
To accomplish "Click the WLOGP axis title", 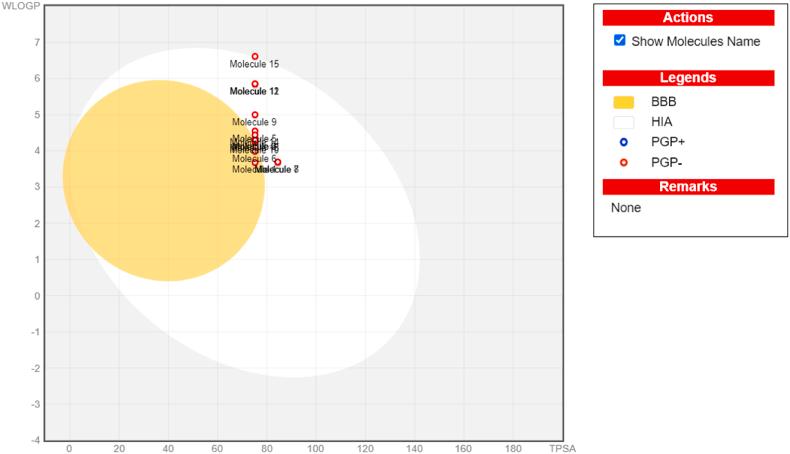I will pos(20,8).
